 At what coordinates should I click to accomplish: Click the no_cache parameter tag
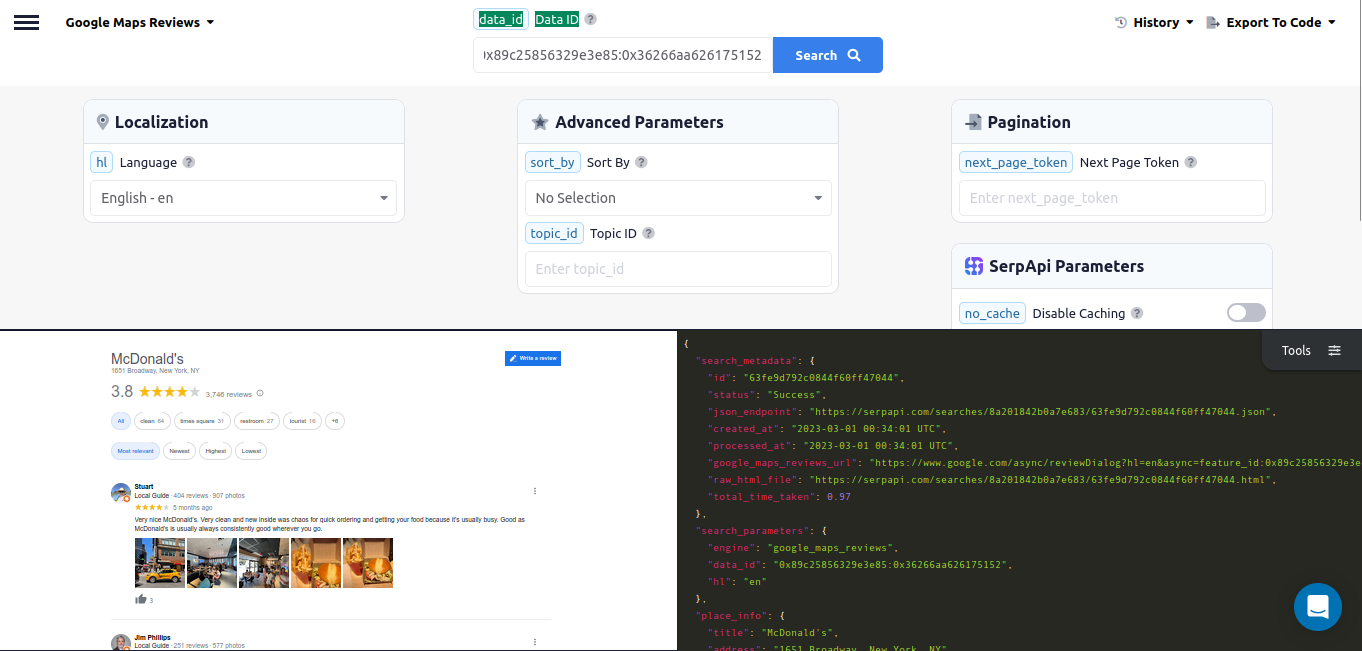(992, 313)
